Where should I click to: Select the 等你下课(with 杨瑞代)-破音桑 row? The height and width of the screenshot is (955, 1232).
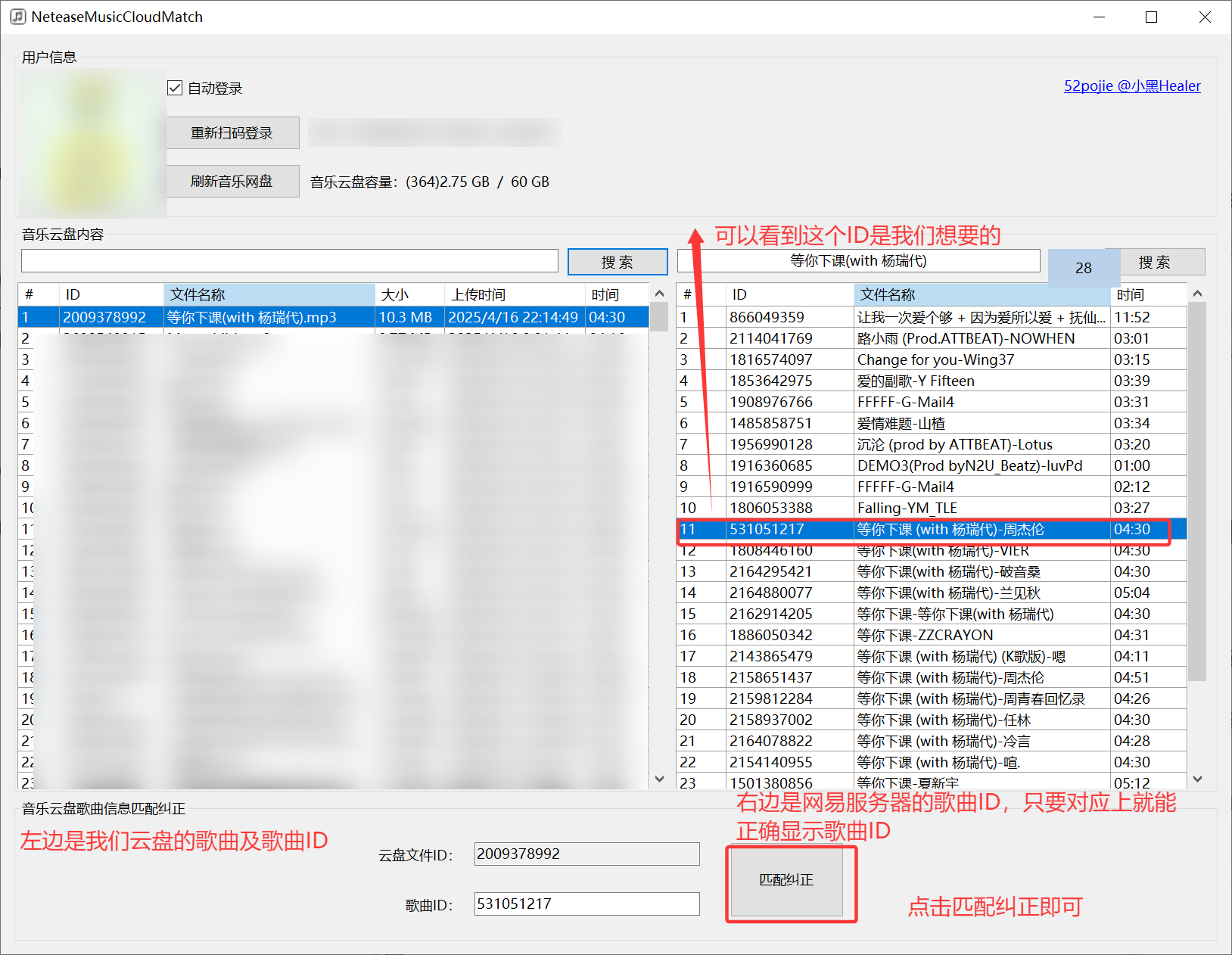pos(932,571)
